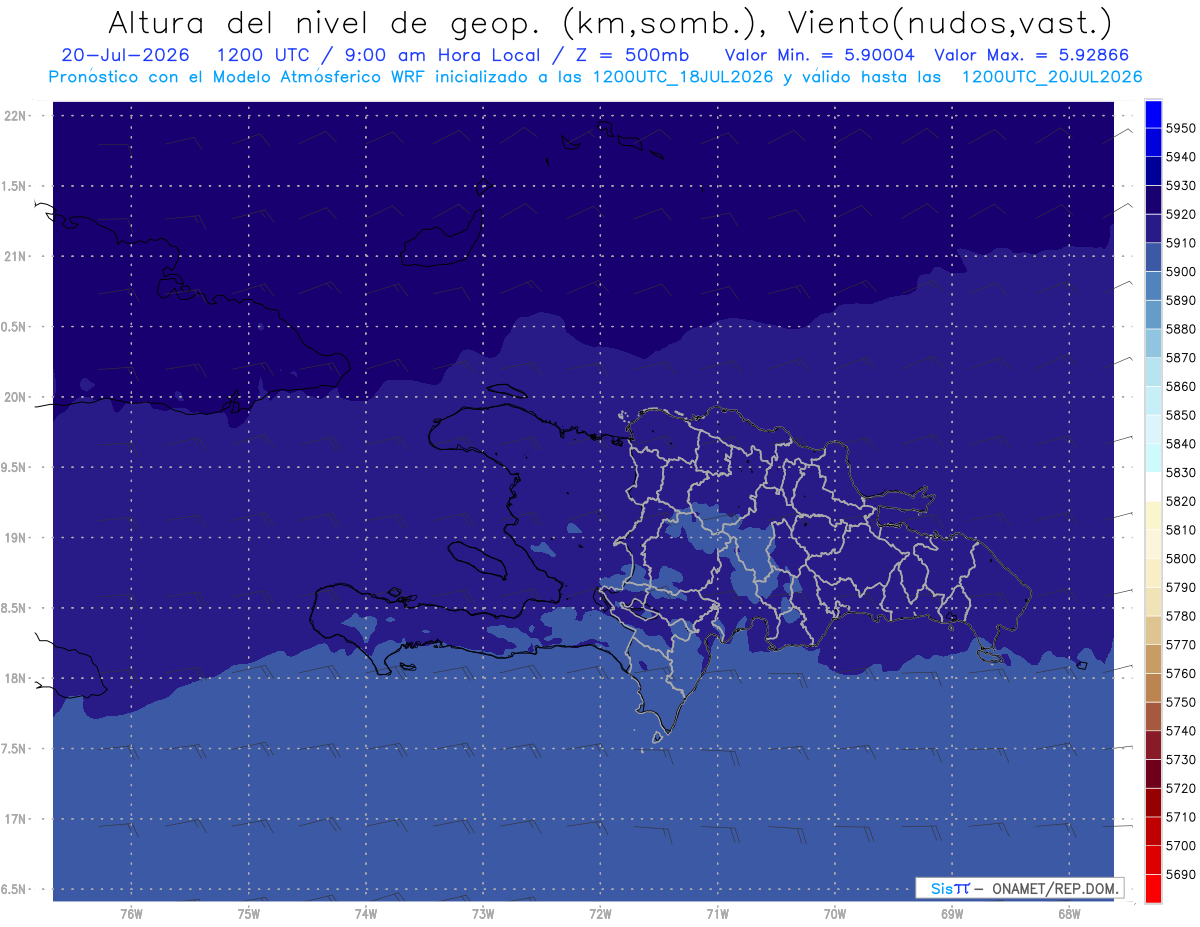The height and width of the screenshot is (927, 1200).
Task: Pick the tan color band between 5770 and 5780
Action: (x=1152, y=631)
